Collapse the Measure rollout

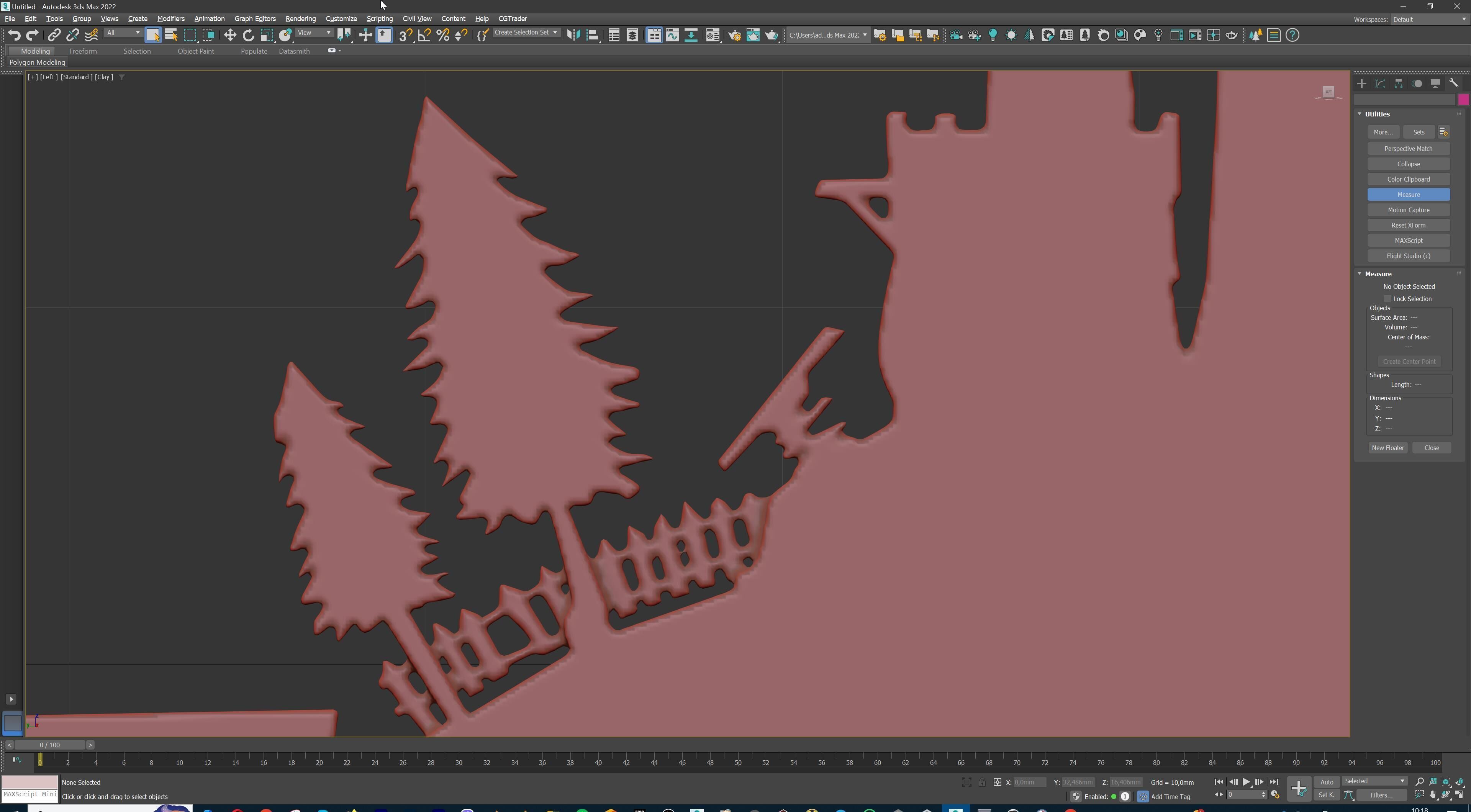point(1378,273)
